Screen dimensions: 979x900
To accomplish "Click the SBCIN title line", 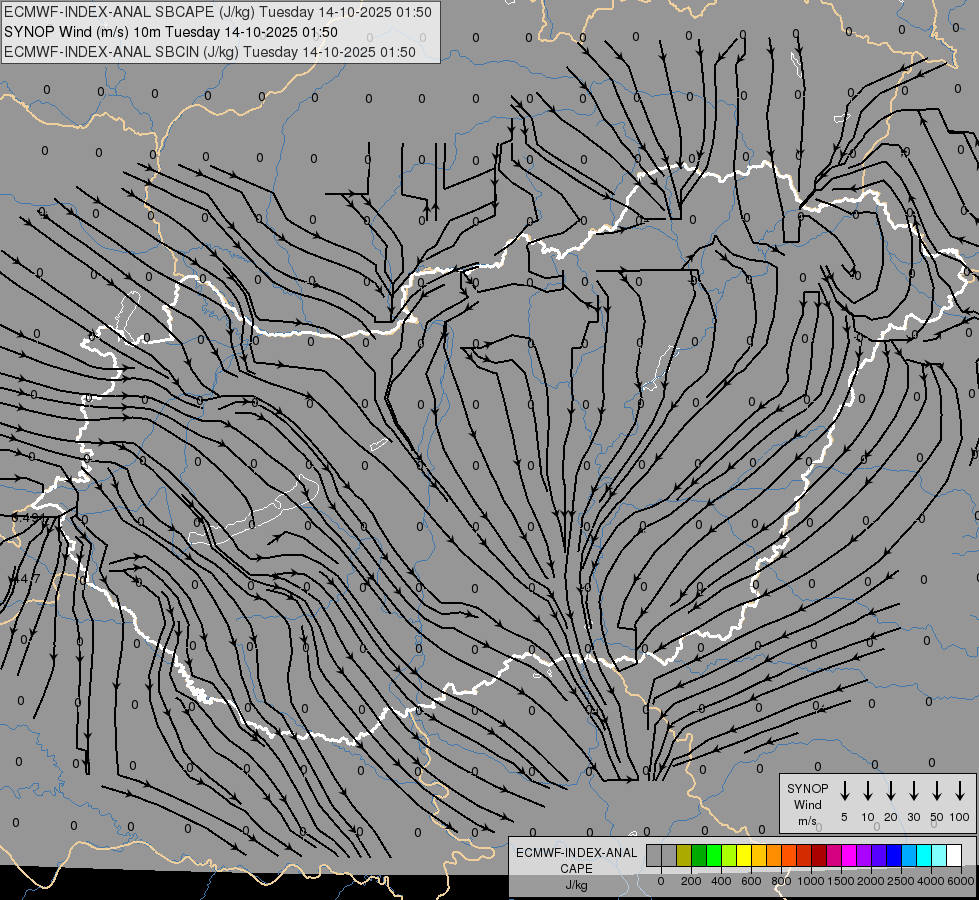I will (x=210, y=52).
